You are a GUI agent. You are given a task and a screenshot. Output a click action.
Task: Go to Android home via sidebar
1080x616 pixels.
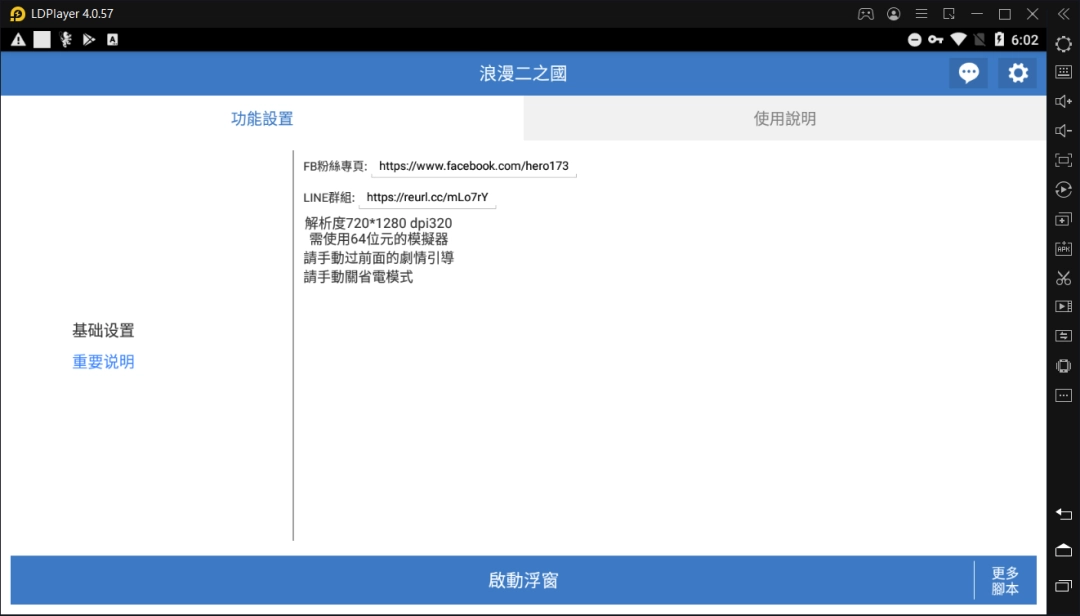click(1063, 550)
